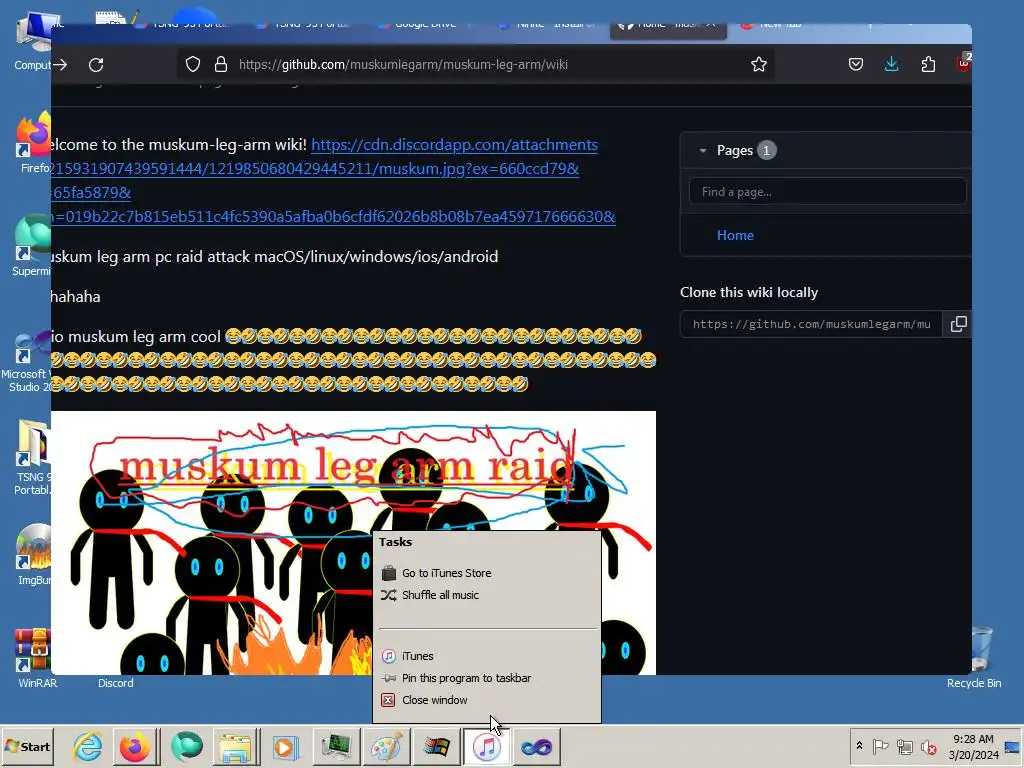View site security via padlock icon

pos(221,64)
